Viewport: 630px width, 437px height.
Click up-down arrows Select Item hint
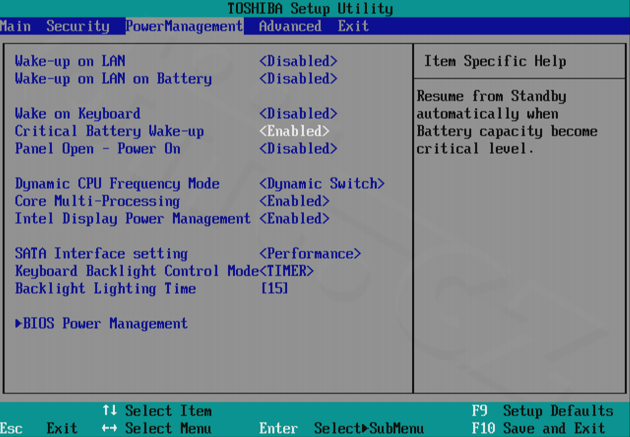pyautogui.click(x=157, y=411)
